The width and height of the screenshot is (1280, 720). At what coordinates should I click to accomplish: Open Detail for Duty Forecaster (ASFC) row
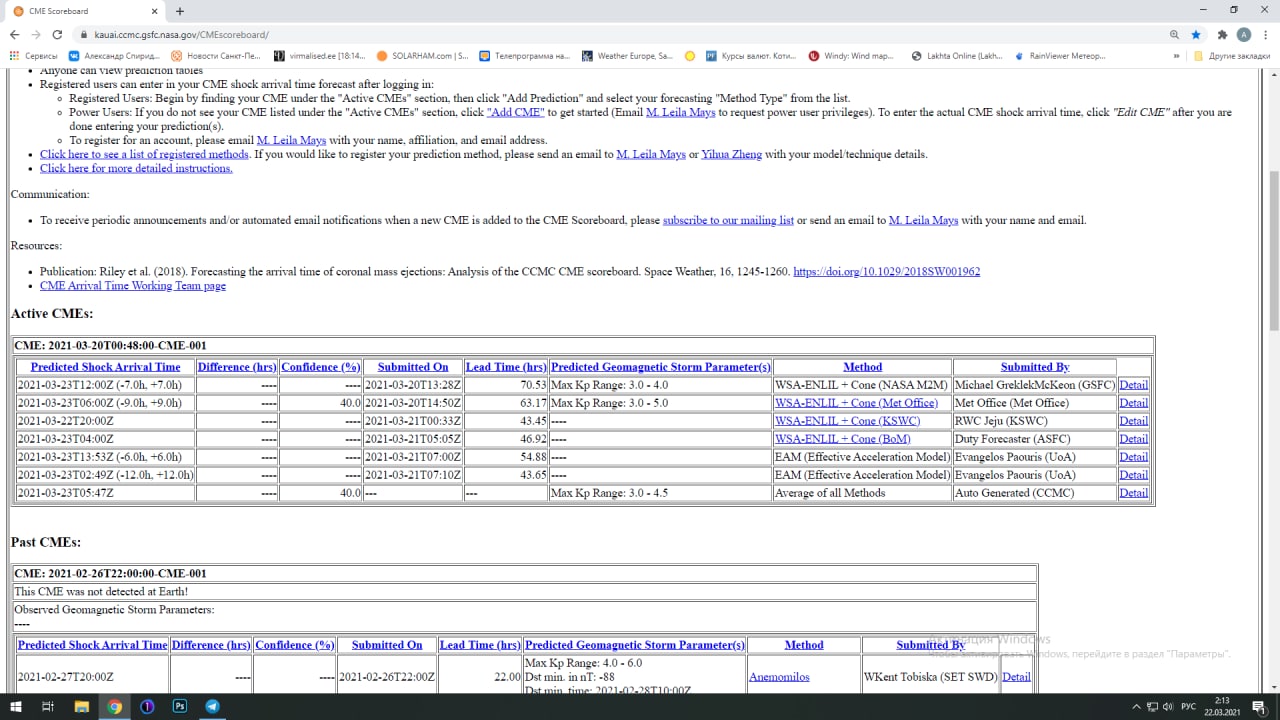[1133, 439]
